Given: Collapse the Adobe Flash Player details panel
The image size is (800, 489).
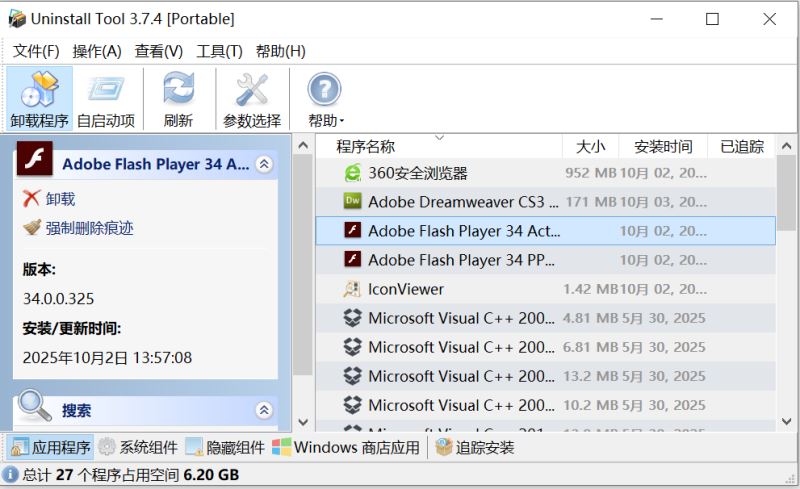Looking at the screenshot, I should tap(264, 164).
